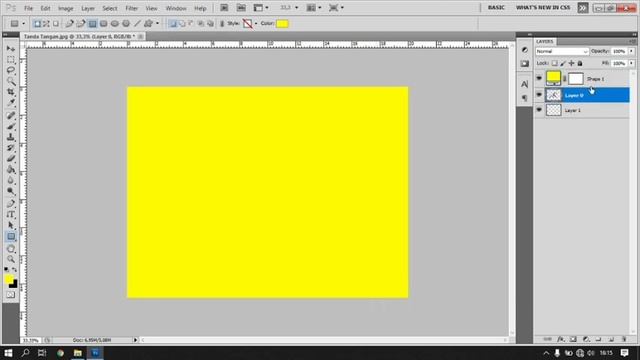Click the shape Color swatch in options bar
The height and width of the screenshot is (360, 640).
point(282,24)
